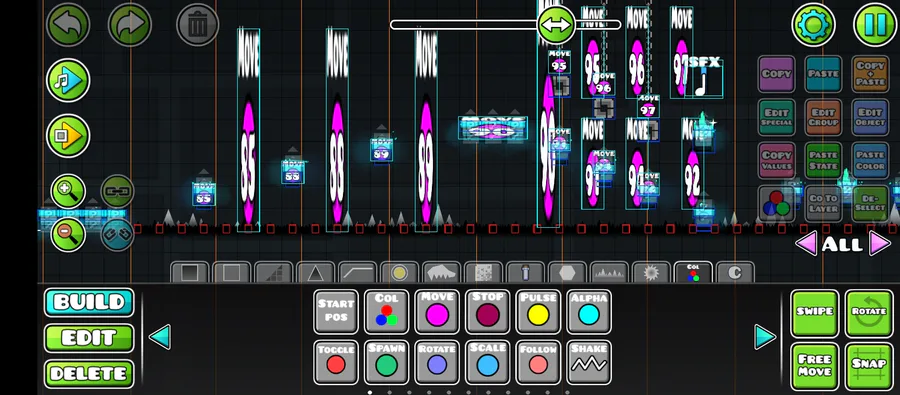
Task: Switch to the Delete tab
Action: coord(89,374)
